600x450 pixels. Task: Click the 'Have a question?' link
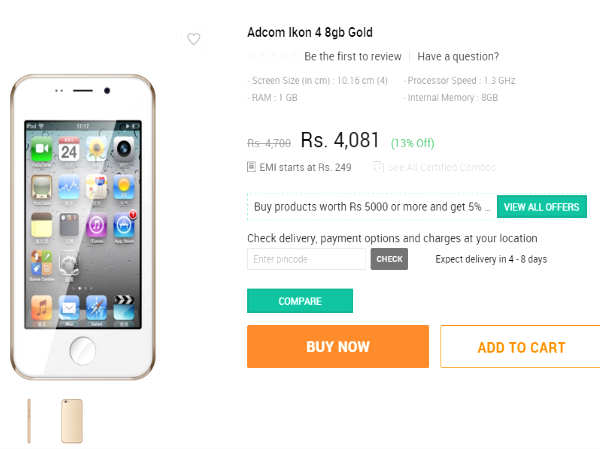(458, 57)
